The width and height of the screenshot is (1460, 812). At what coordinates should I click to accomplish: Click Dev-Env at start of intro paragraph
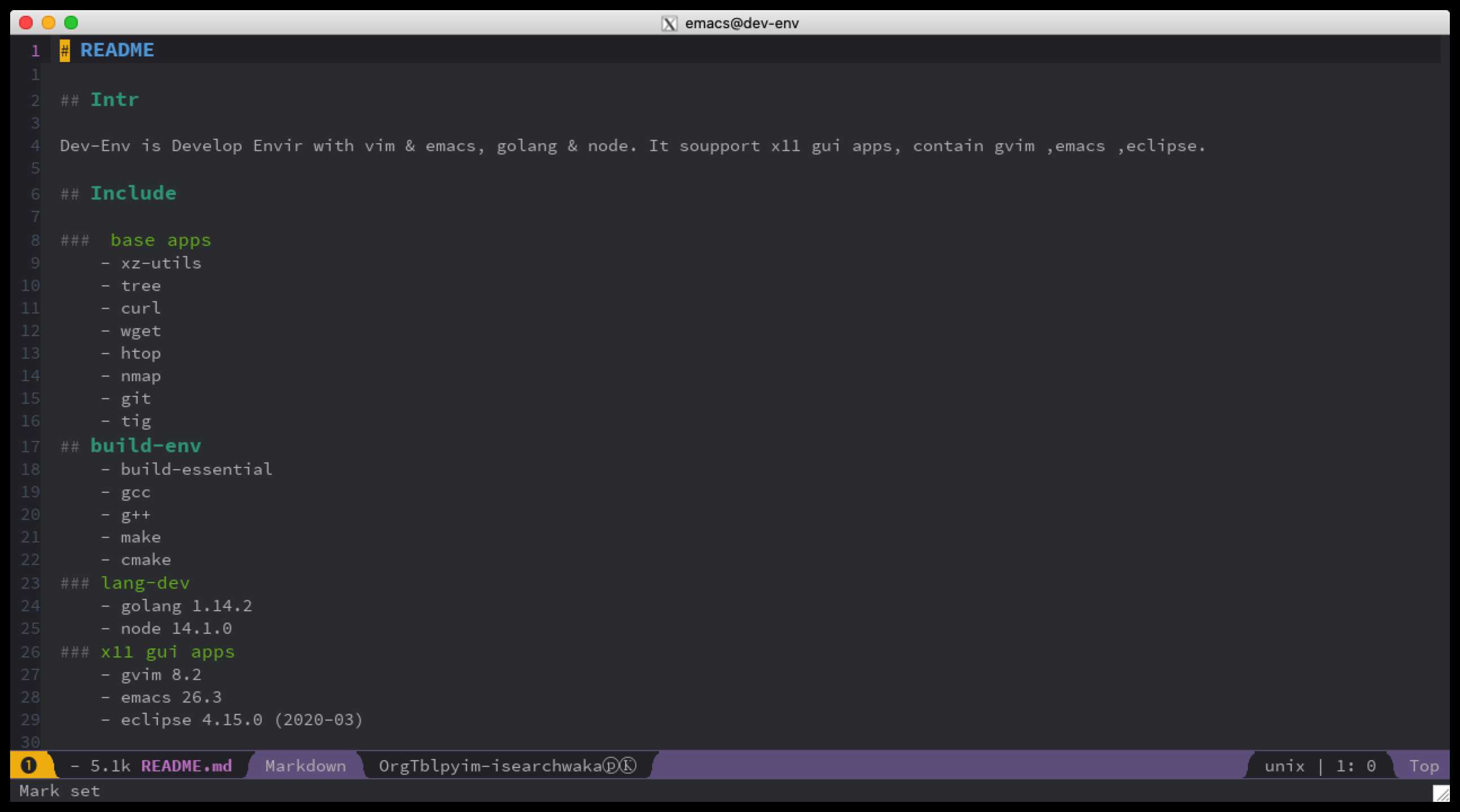95,145
